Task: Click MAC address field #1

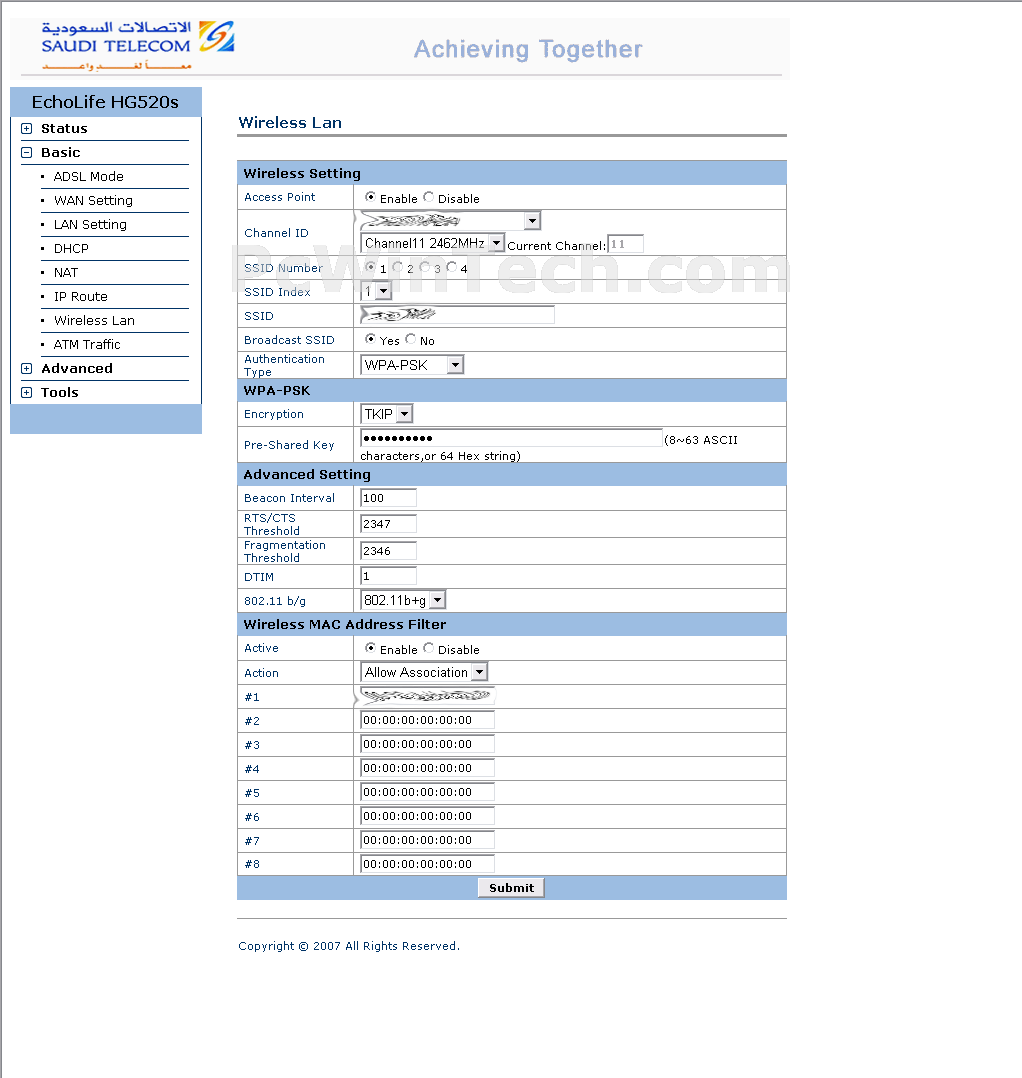Action: 427,696
